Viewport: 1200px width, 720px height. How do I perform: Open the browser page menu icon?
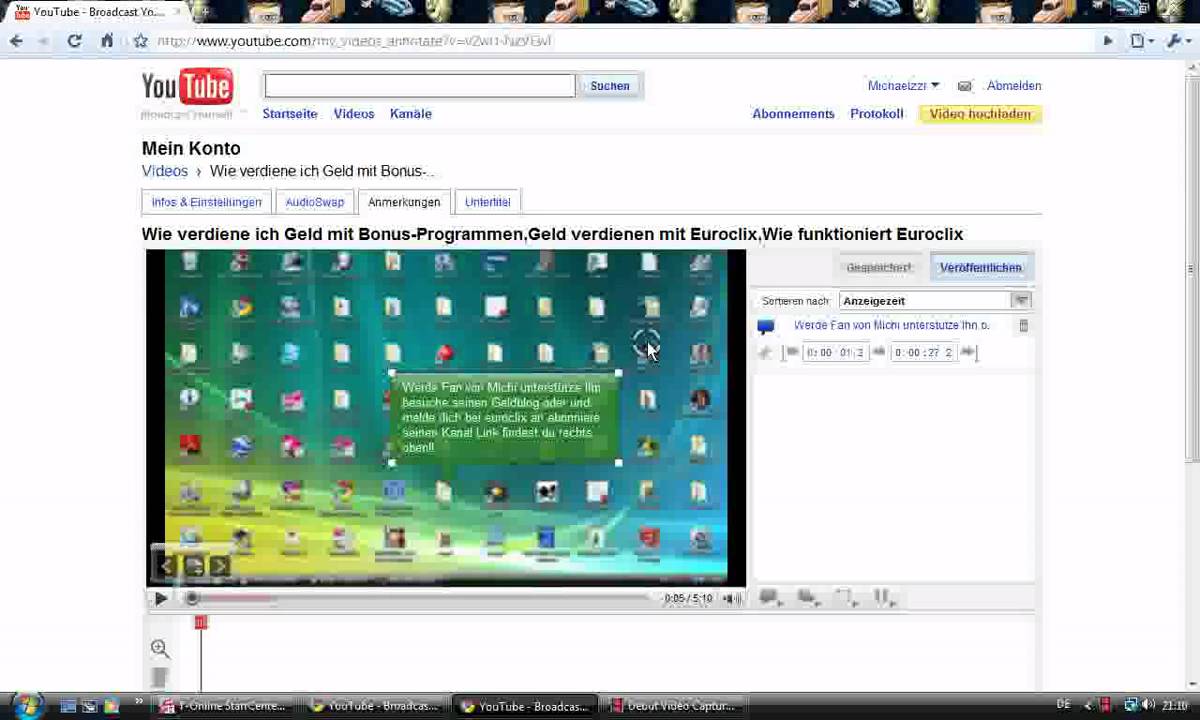[x=1140, y=41]
